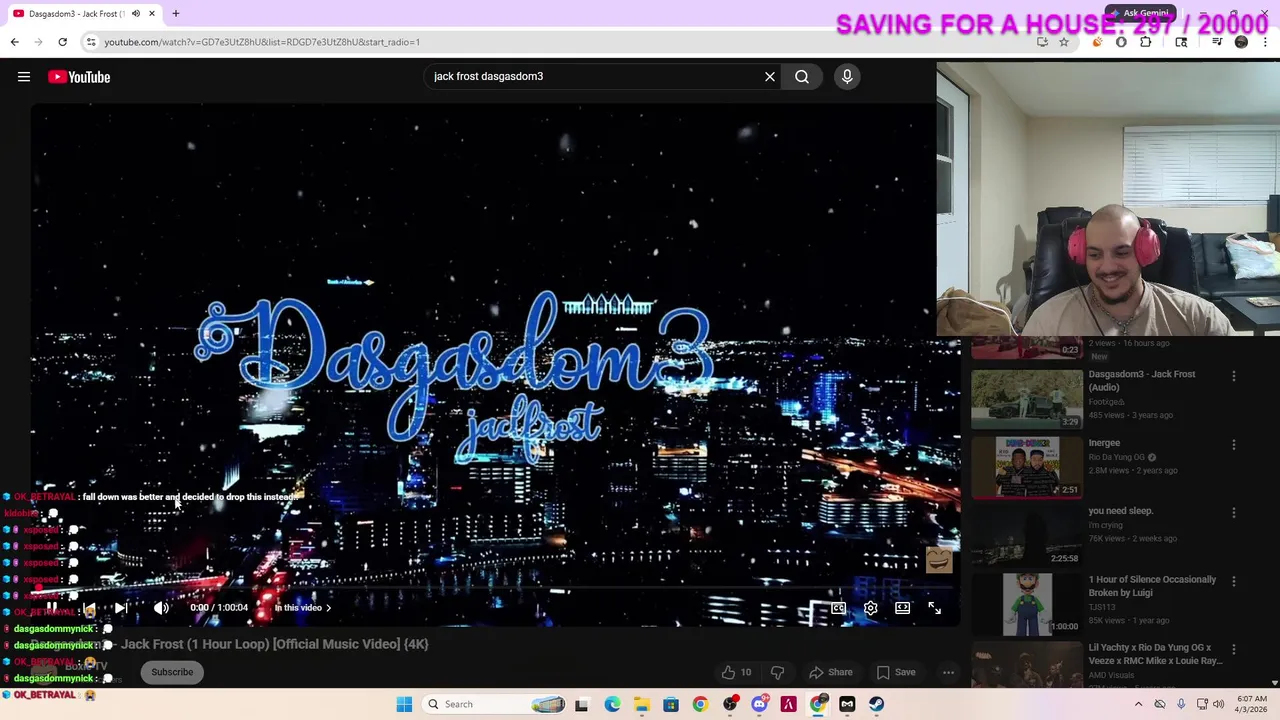Mute tab via speaker icon on tab

pos(135,14)
